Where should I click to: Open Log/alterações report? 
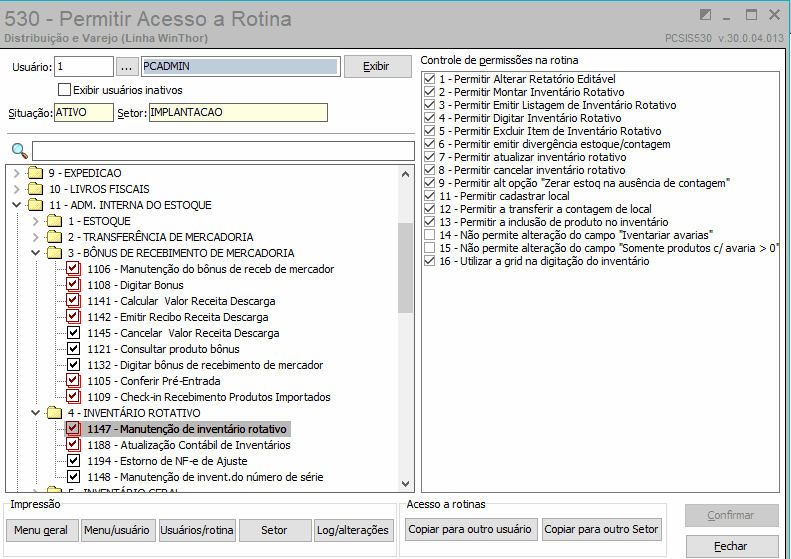(353, 530)
